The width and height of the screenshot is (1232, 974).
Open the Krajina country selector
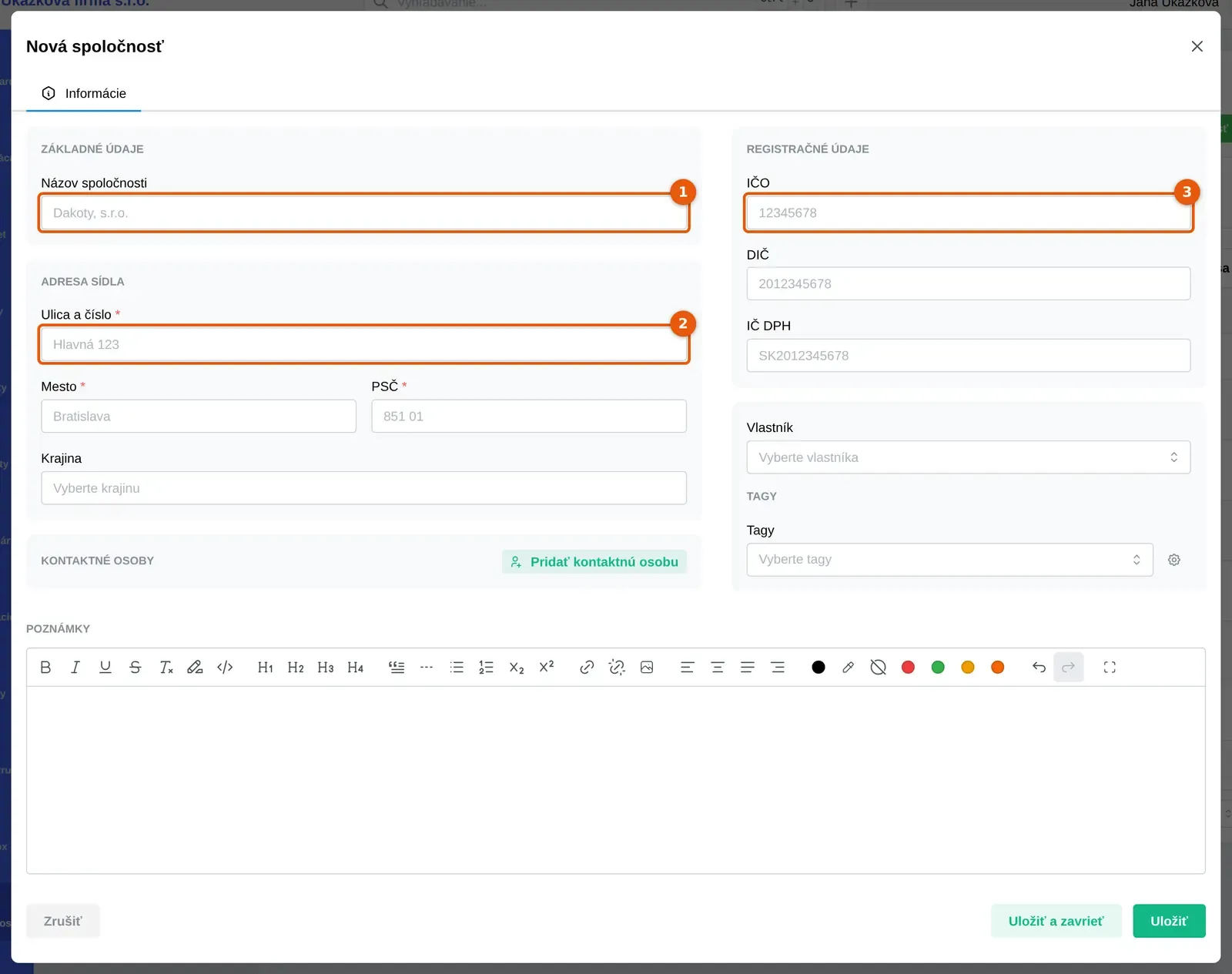(363, 488)
